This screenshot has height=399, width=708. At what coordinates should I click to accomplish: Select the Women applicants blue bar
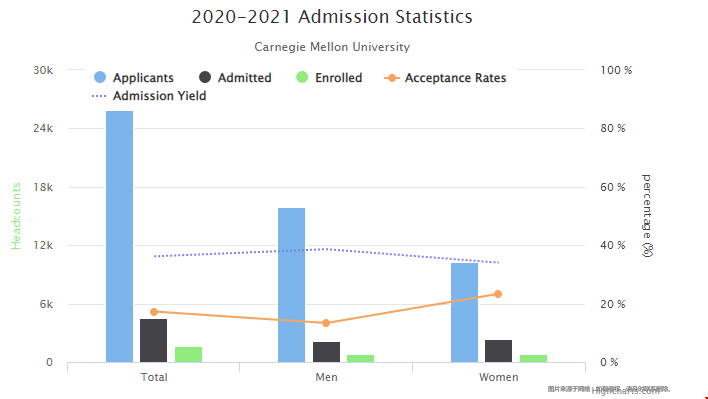click(465, 312)
